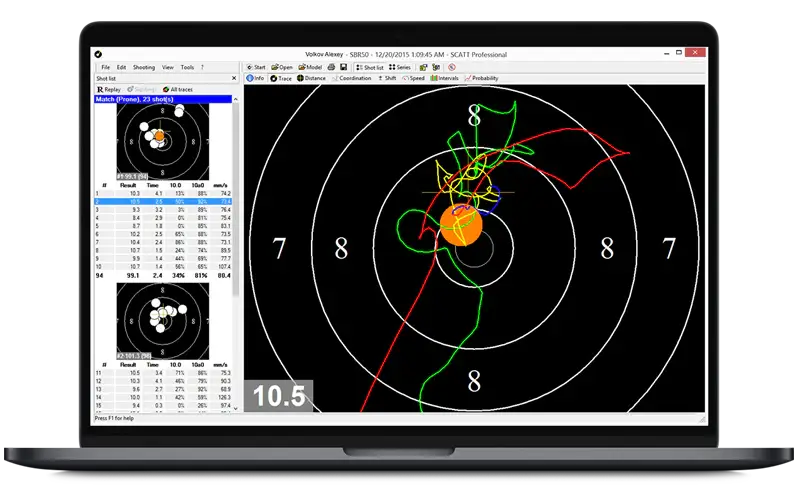Select shot row 8 with speed 89.5

(x=163, y=251)
